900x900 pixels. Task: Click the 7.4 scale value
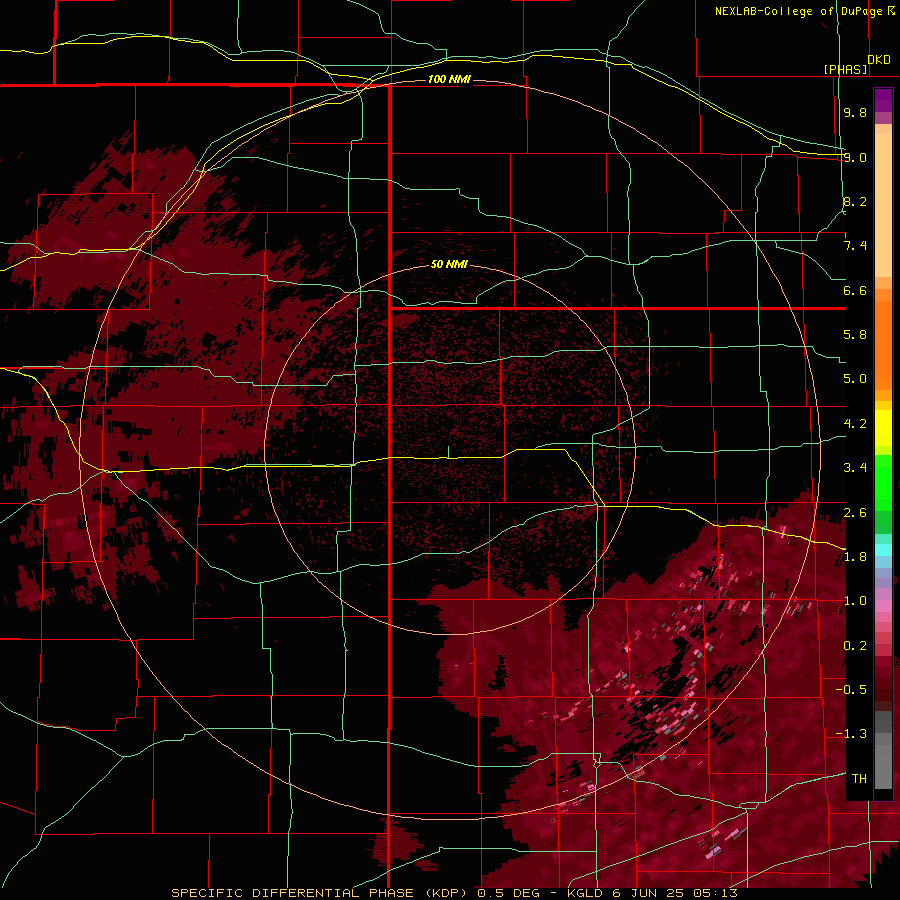(855, 246)
